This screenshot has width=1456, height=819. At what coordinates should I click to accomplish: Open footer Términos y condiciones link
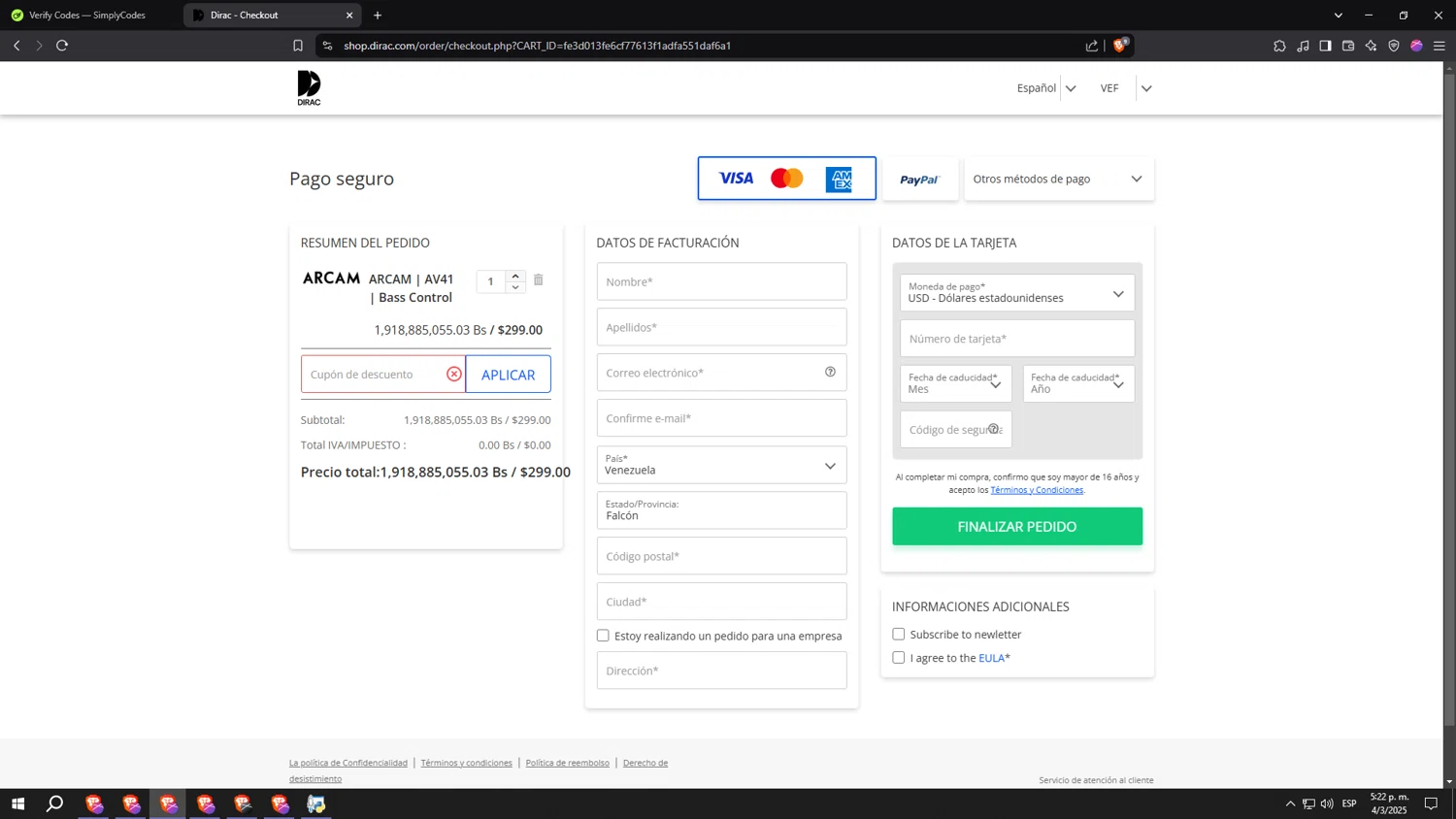point(466,763)
